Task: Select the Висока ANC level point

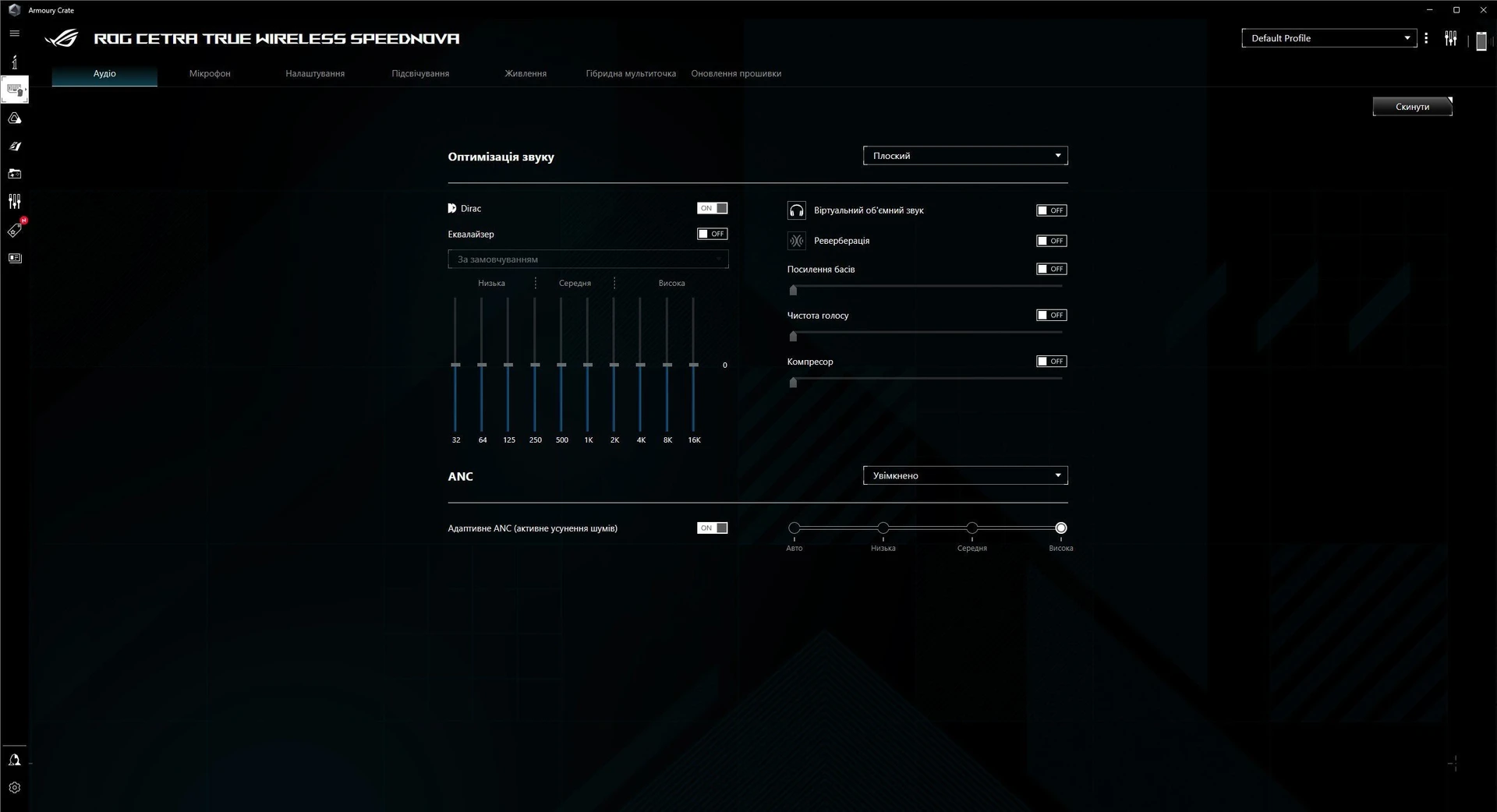Action: (x=1060, y=528)
